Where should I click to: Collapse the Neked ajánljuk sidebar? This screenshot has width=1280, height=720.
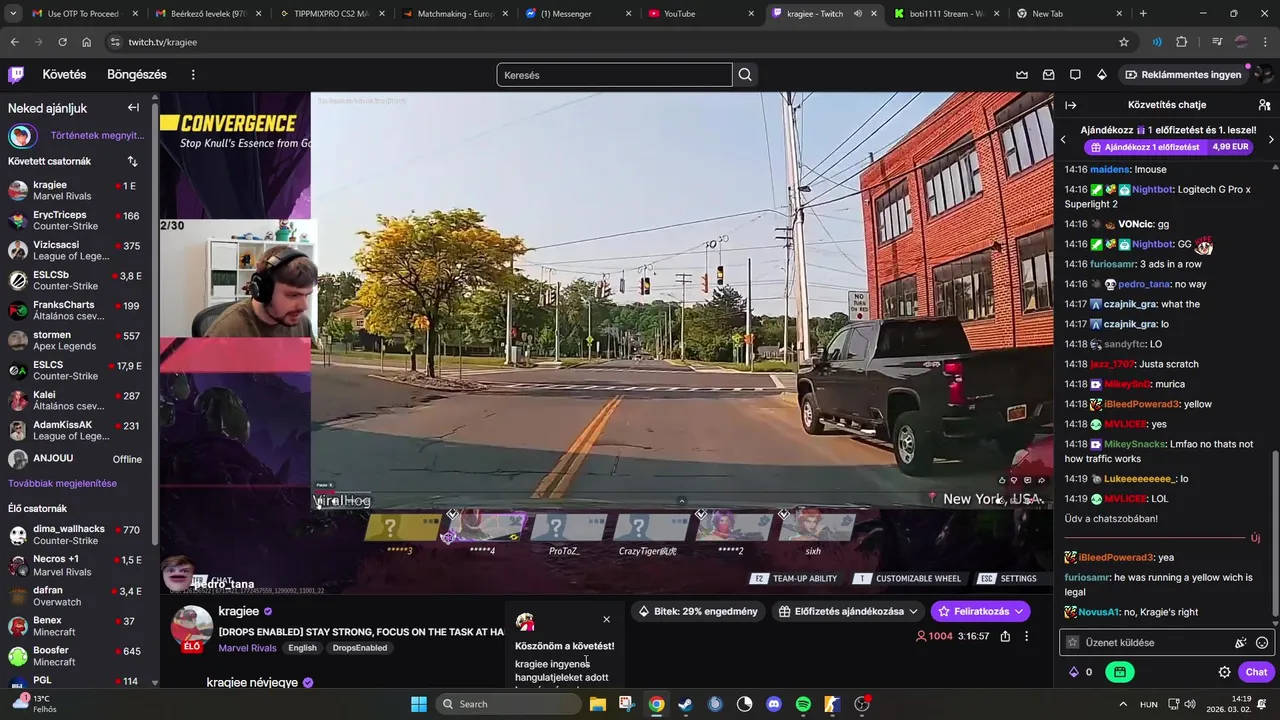coord(133,107)
